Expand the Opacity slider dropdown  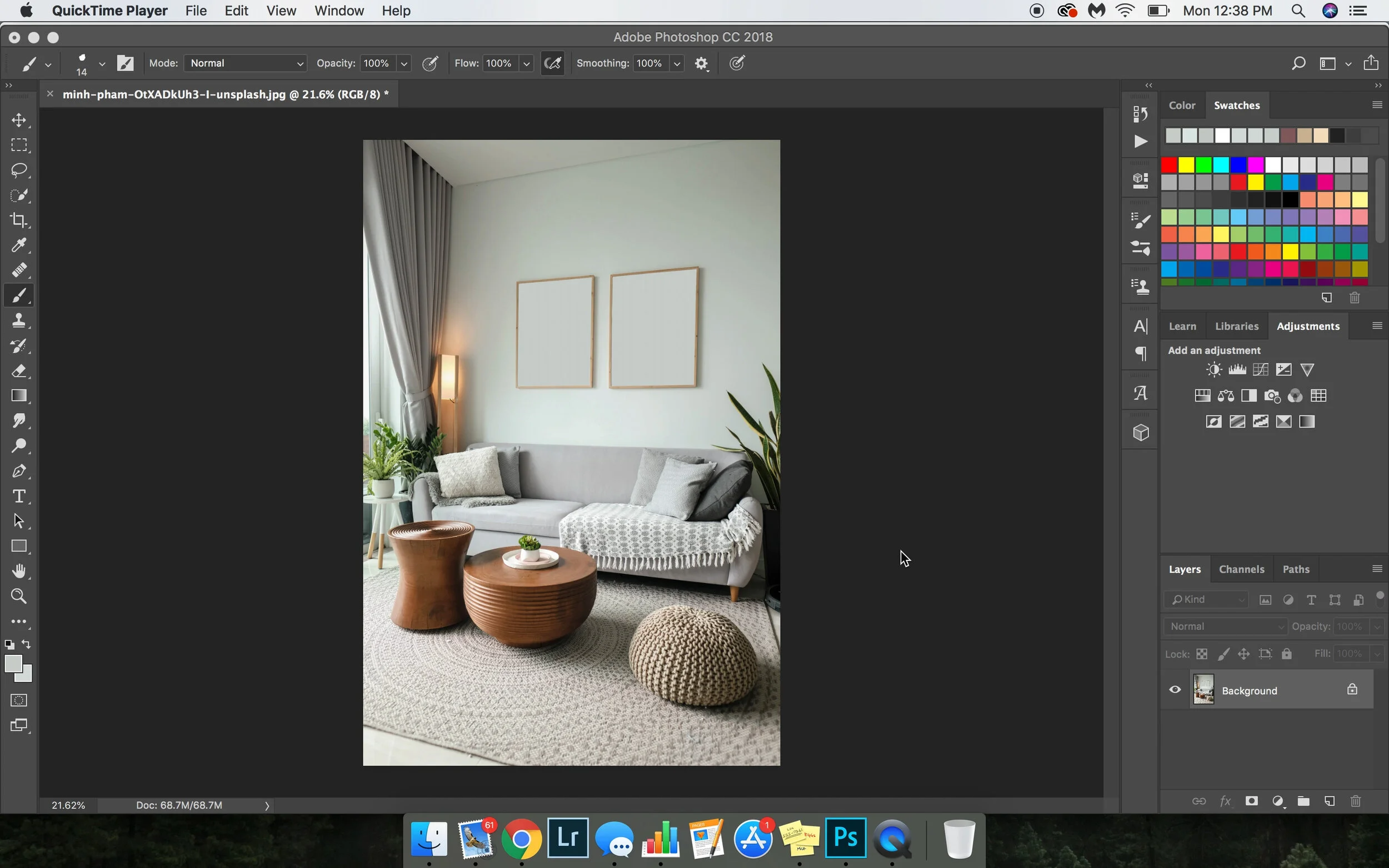[404, 64]
